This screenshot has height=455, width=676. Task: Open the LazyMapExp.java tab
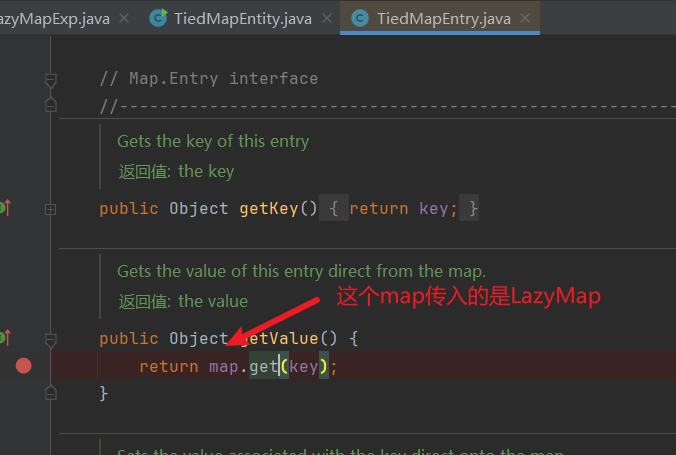(55, 19)
